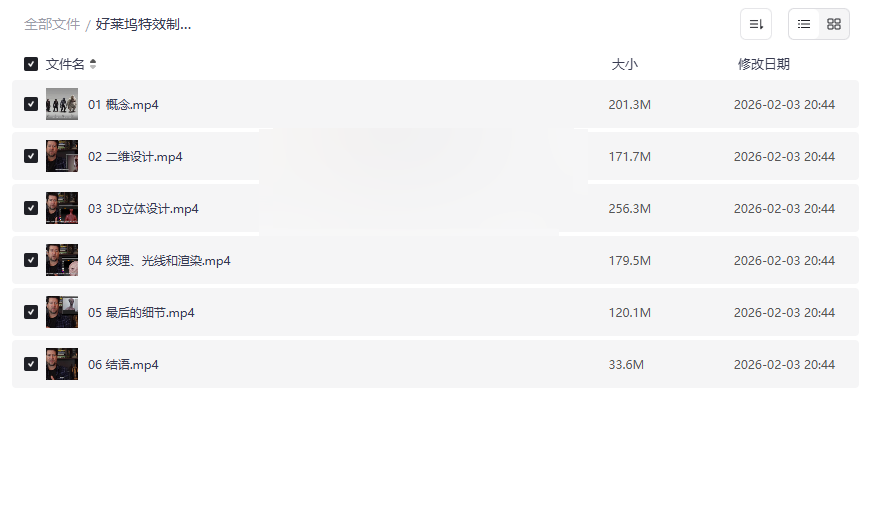Click the 修改日期 column header

[x=763, y=64]
